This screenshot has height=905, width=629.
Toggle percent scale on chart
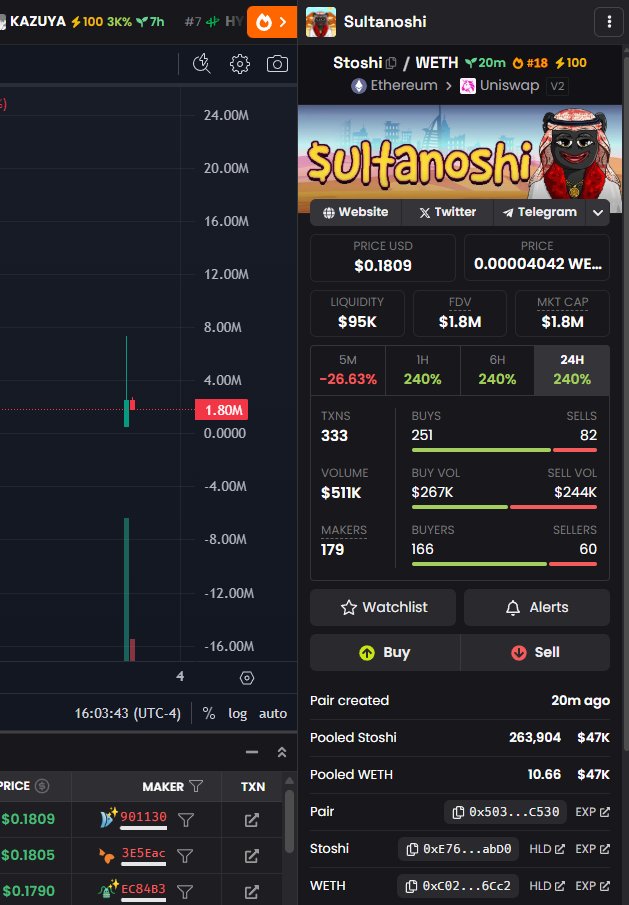pos(209,713)
